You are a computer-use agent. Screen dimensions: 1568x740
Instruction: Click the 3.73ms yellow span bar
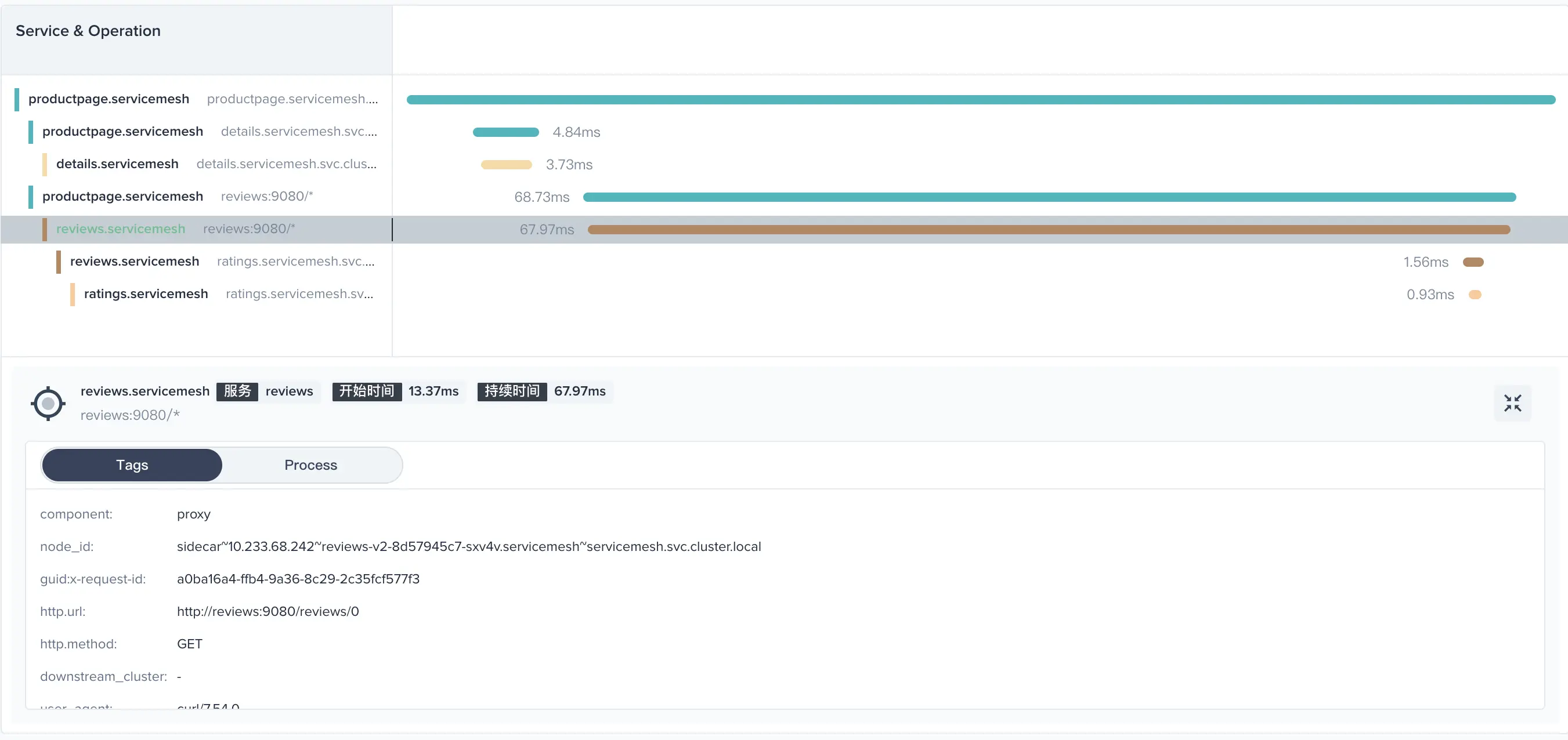pos(506,165)
